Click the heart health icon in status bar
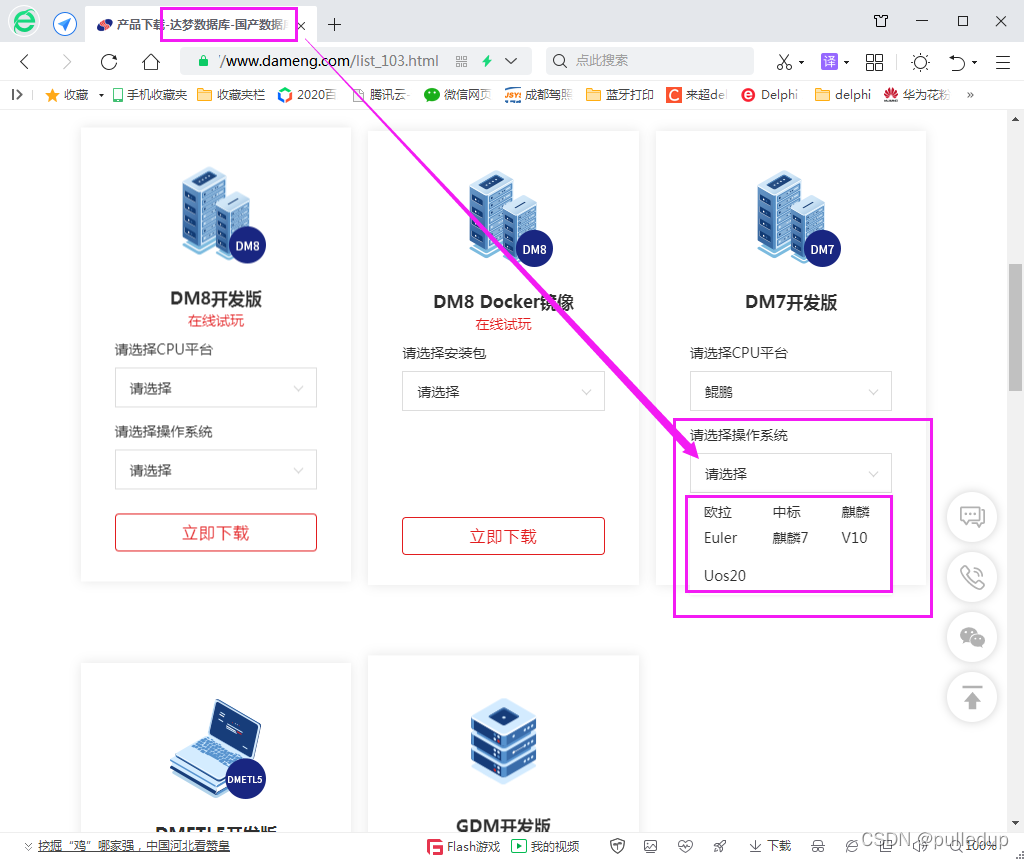Viewport: 1024px width, 859px height. pyautogui.click(x=685, y=847)
